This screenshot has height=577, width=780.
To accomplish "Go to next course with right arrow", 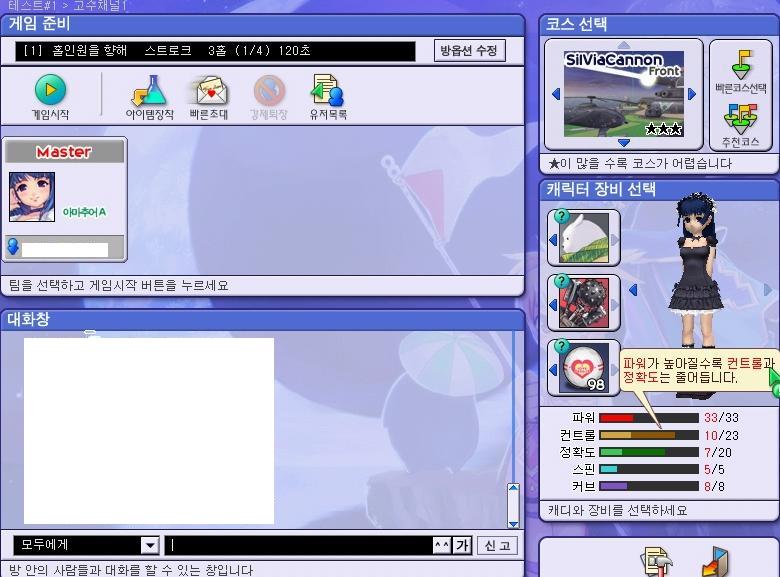I will (692, 94).
